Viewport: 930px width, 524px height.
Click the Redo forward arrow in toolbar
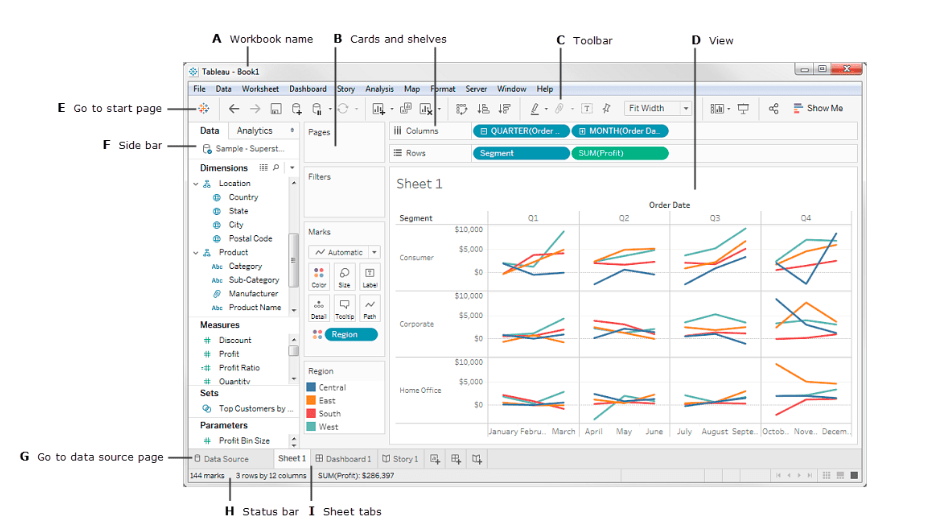coord(255,109)
